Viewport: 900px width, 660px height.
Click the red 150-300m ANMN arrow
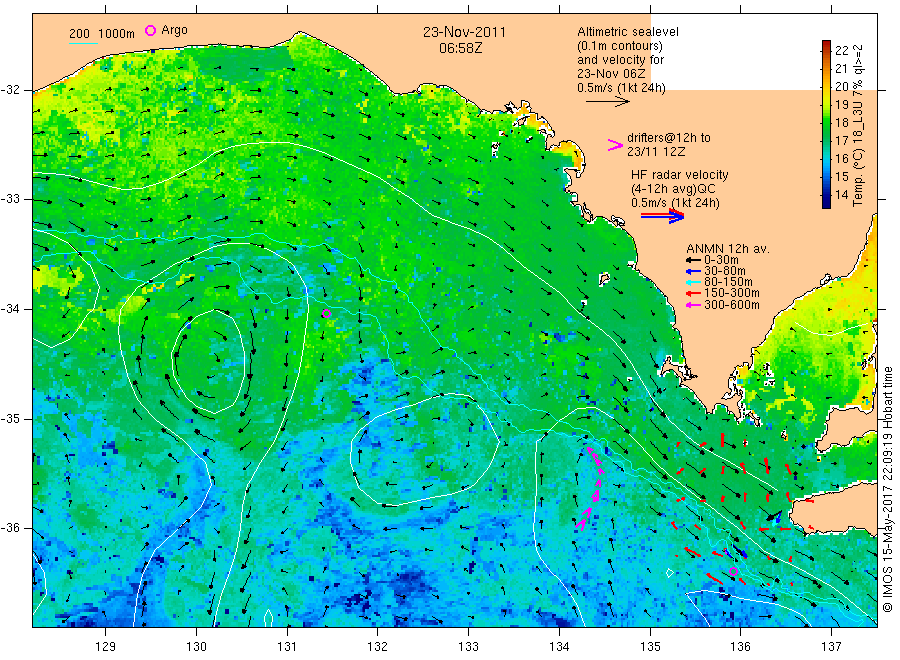[693, 293]
